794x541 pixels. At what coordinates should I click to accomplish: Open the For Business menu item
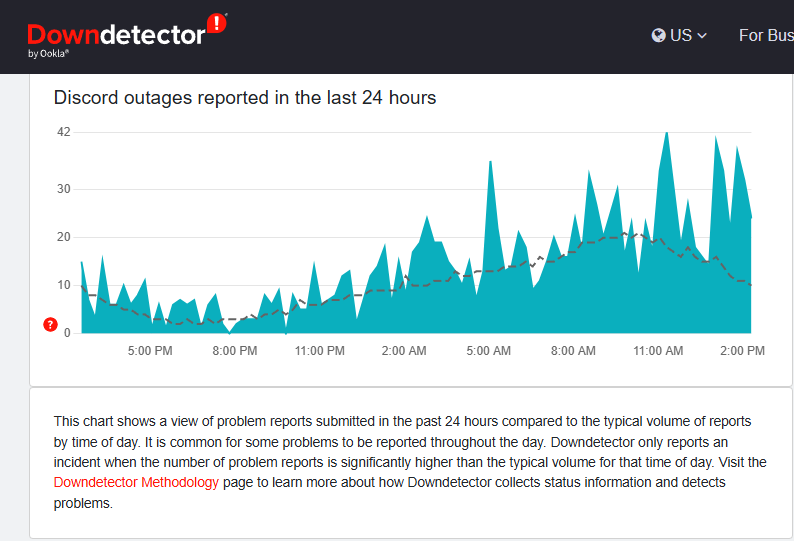766,35
